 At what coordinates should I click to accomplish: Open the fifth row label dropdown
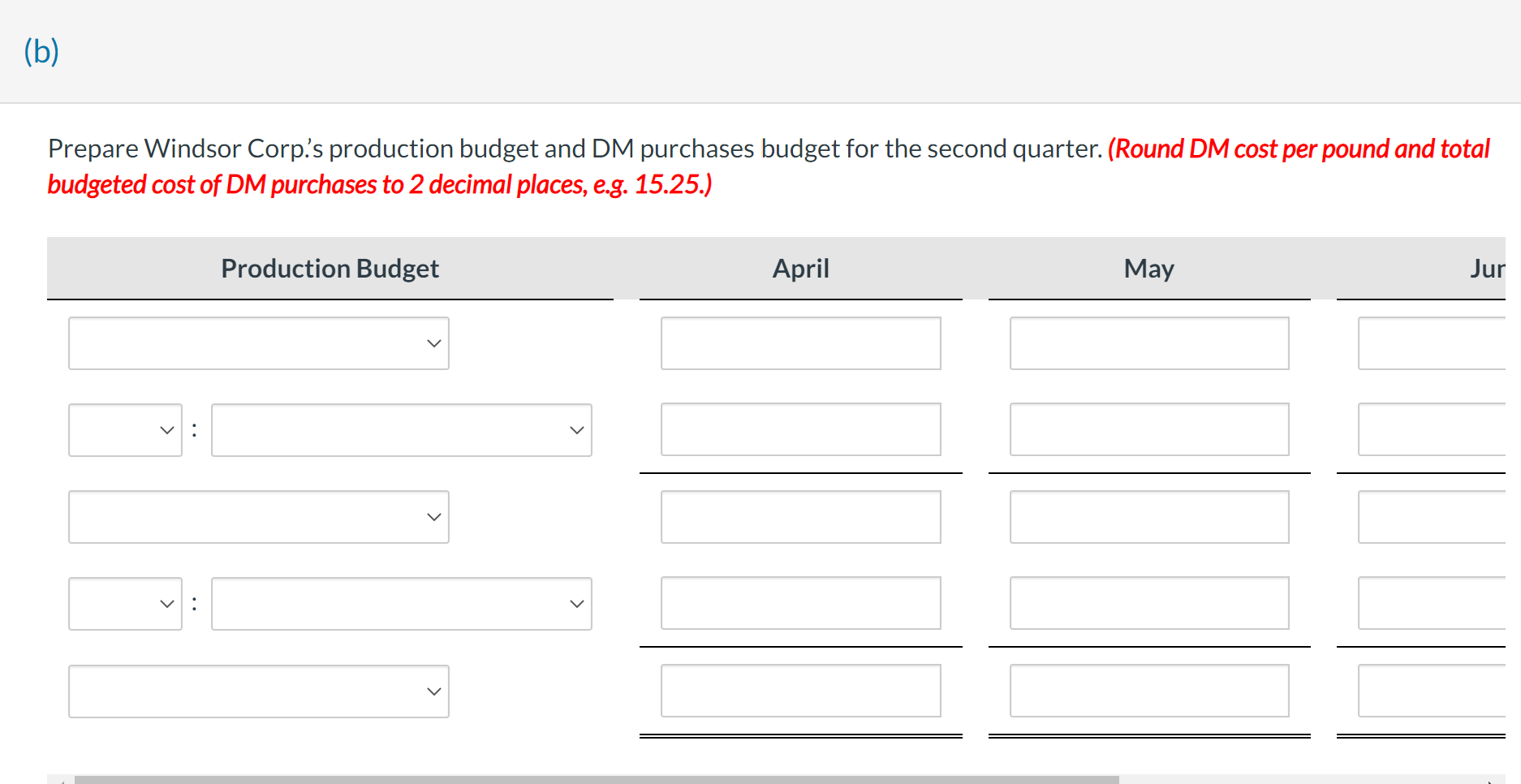[259, 691]
